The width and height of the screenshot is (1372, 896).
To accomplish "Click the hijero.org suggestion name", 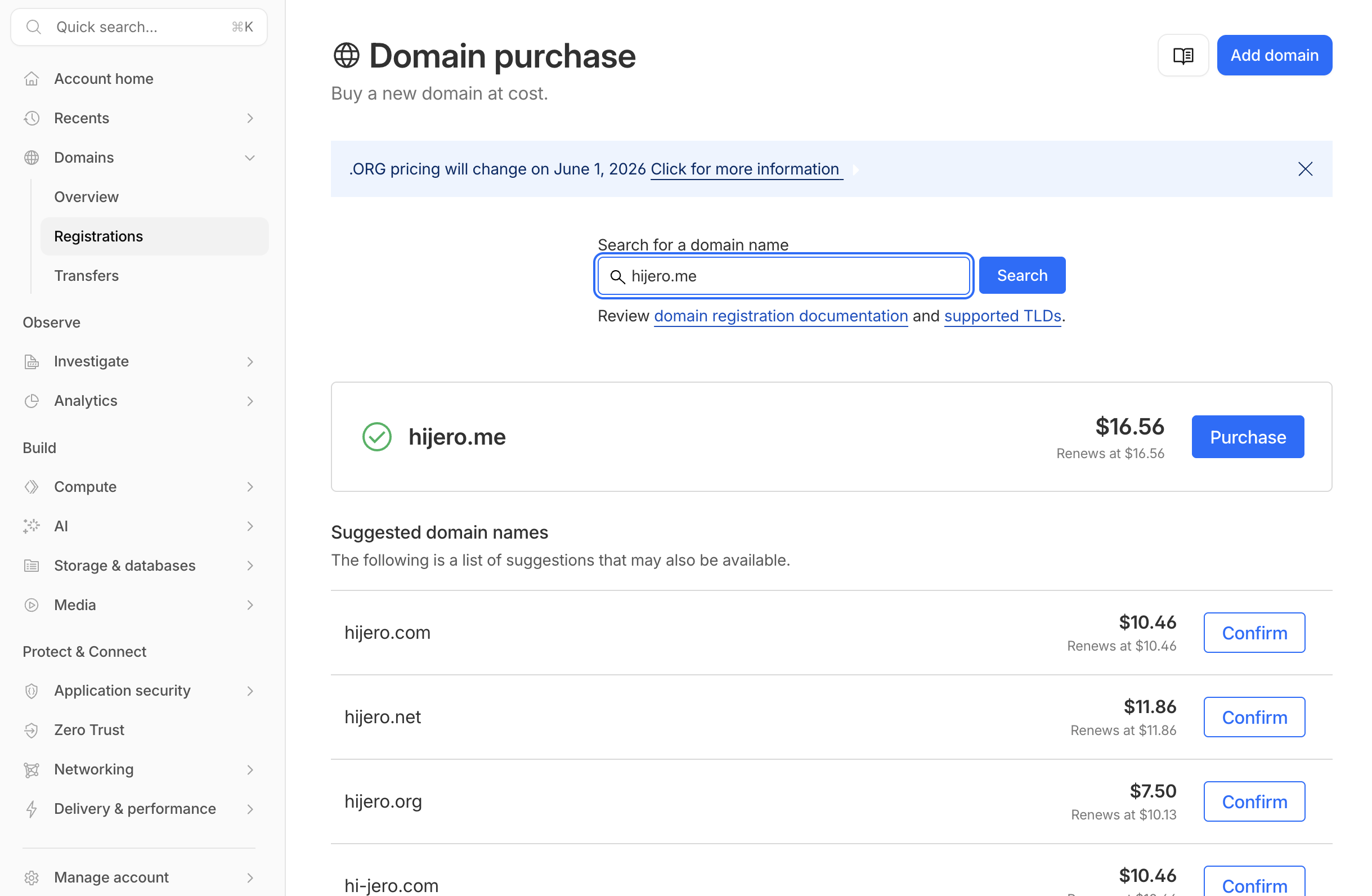I will point(383,802).
